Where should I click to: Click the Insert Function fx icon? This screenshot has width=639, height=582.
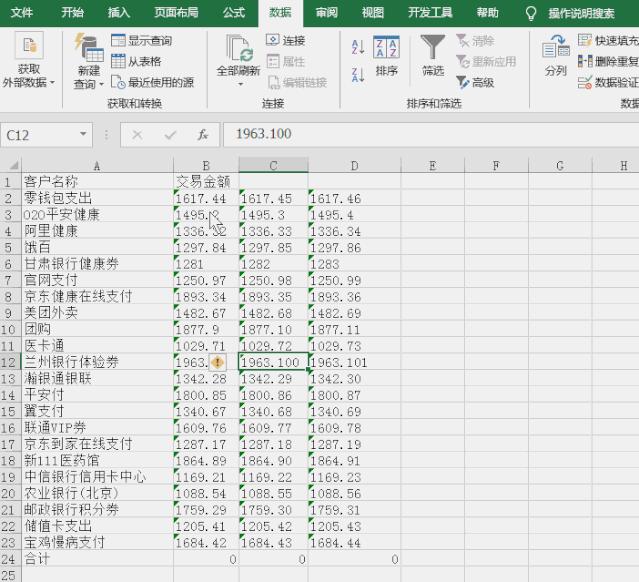click(x=203, y=135)
